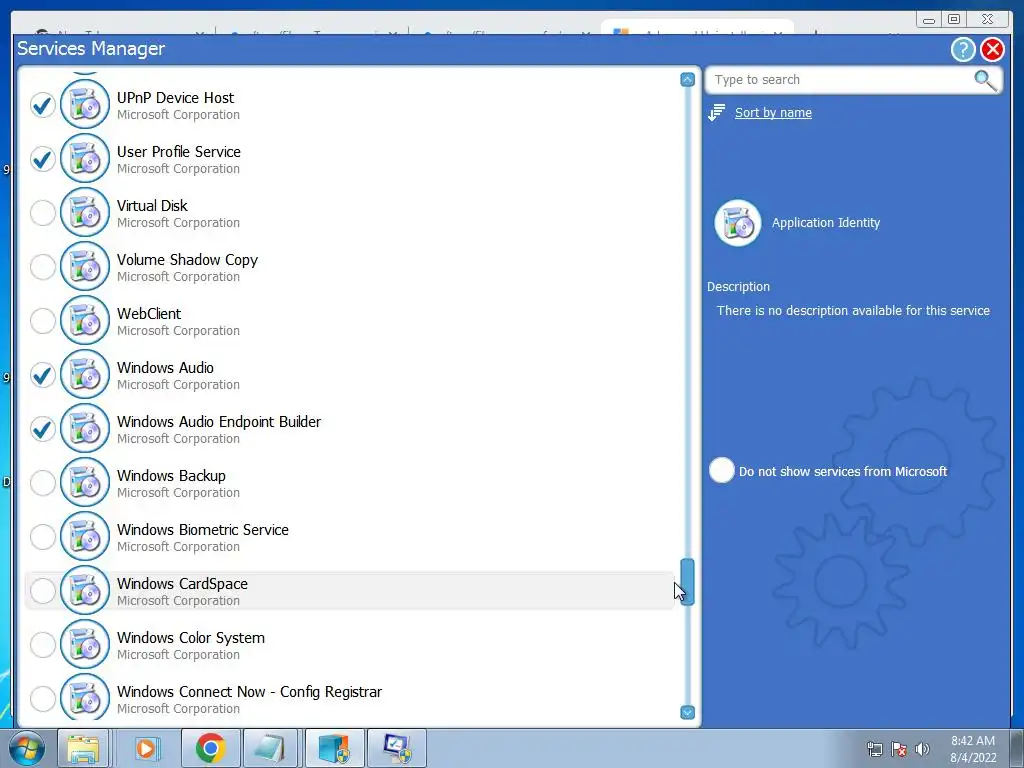Image resolution: width=1024 pixels, height=768 pixels.
Task: Click the Application Identity icon in details panel
Action: pos(738,223)
